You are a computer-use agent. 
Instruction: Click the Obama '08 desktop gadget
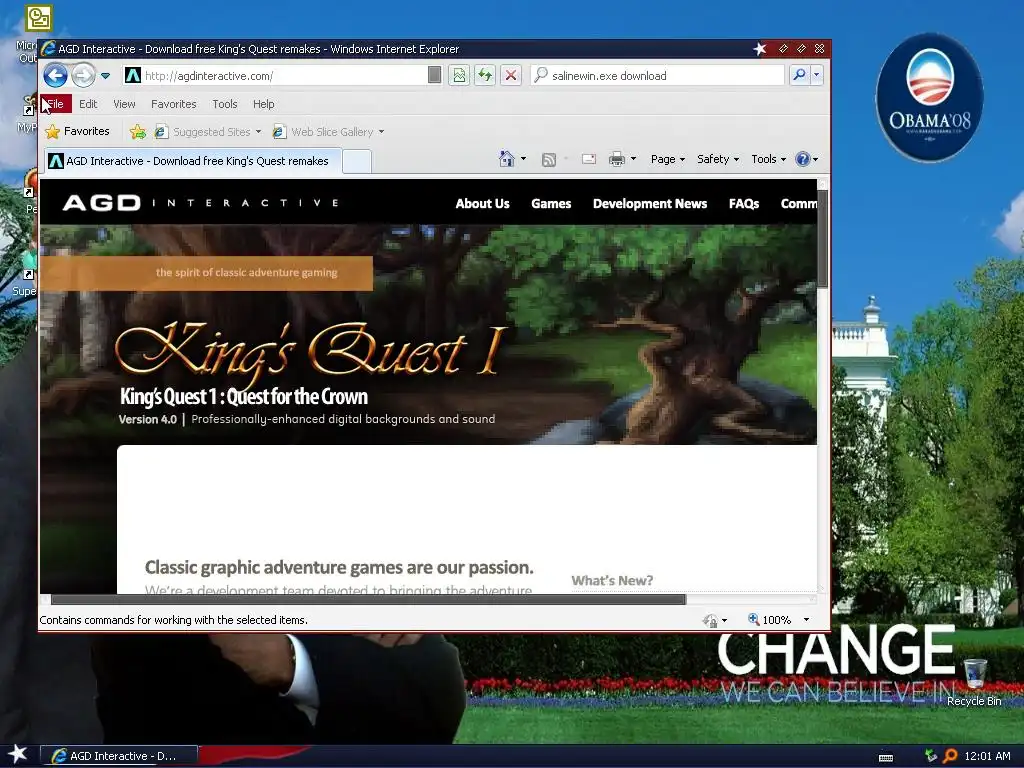pyautogui.click(x=929, y=98)
